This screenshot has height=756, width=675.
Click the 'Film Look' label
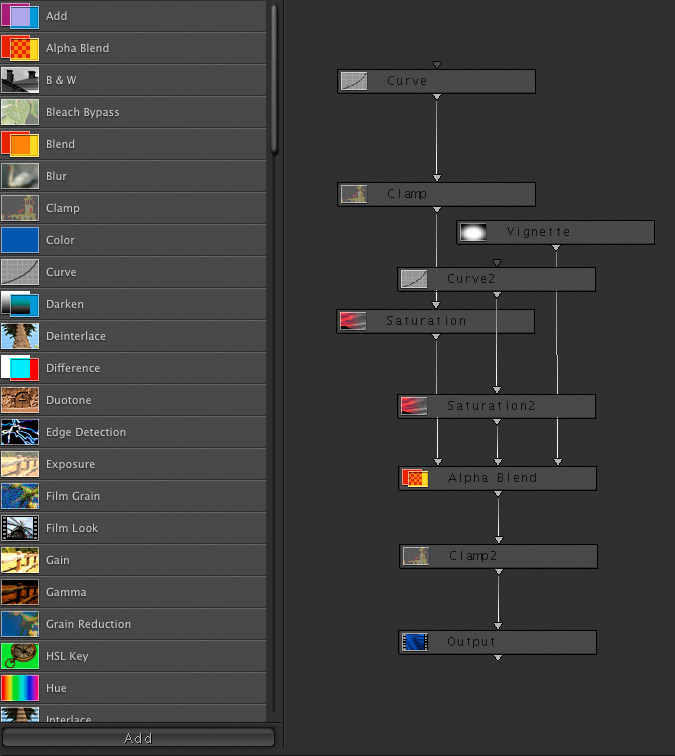coord(72,528)
